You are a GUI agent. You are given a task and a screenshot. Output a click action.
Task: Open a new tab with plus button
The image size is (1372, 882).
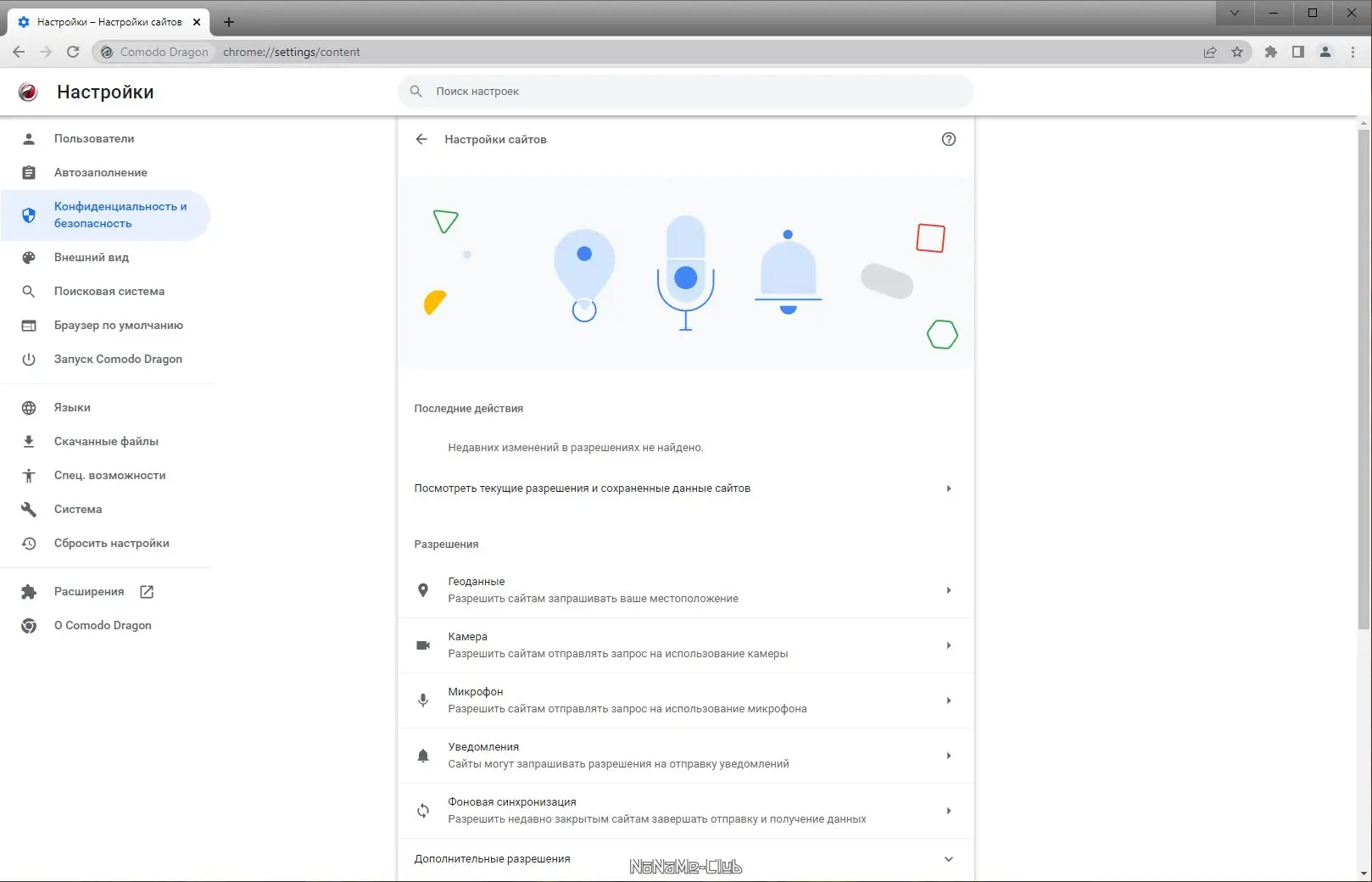point(229,22)
